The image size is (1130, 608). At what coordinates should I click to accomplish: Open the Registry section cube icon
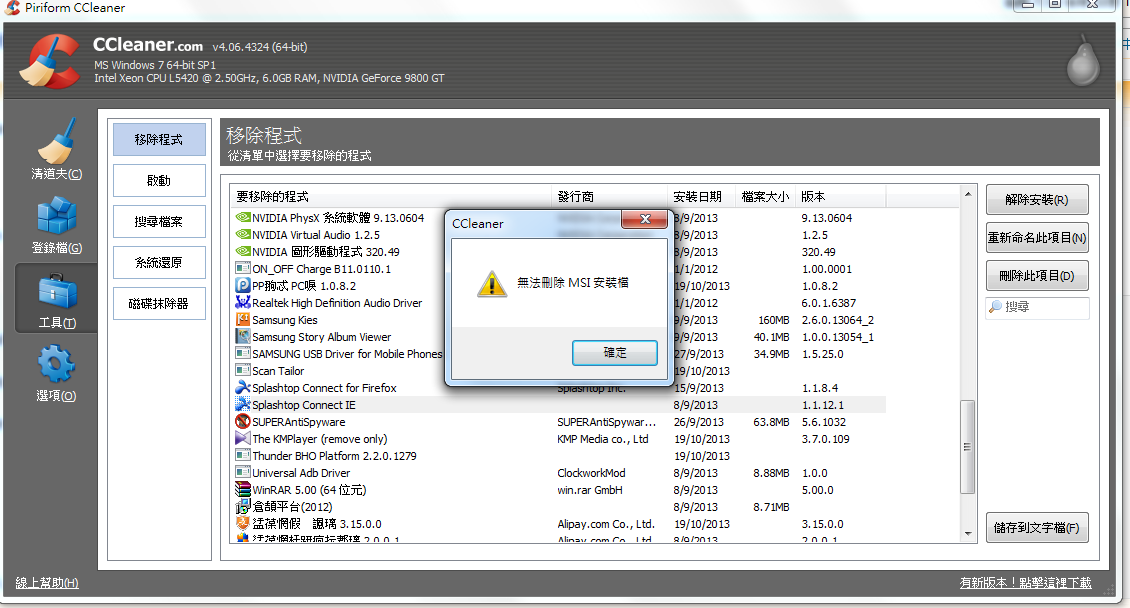click(56, 216)
